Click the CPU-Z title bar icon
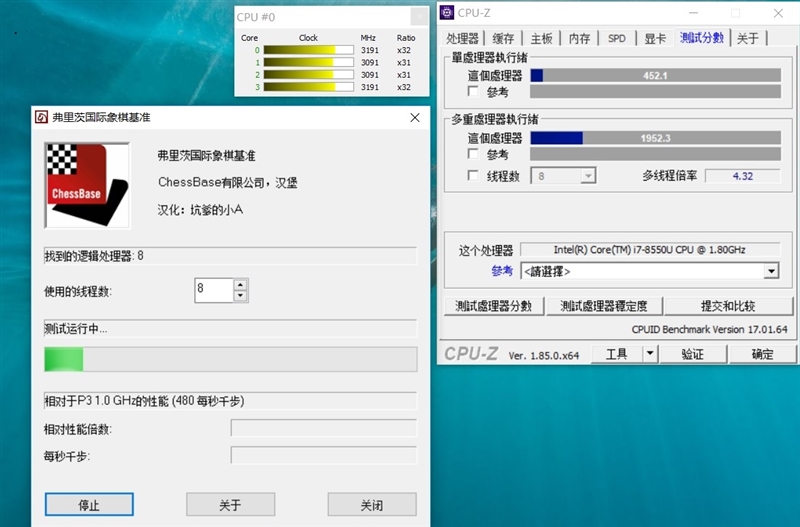The image size is (800, 527). tap(447, 13)
